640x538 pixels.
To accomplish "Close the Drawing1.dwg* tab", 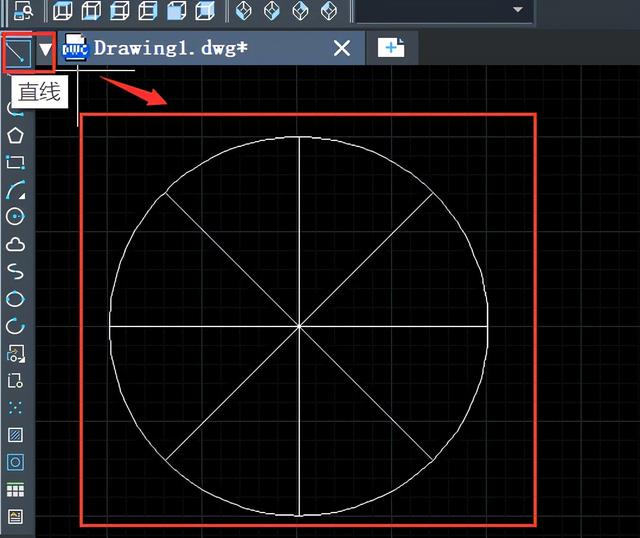I will (342, 48).
